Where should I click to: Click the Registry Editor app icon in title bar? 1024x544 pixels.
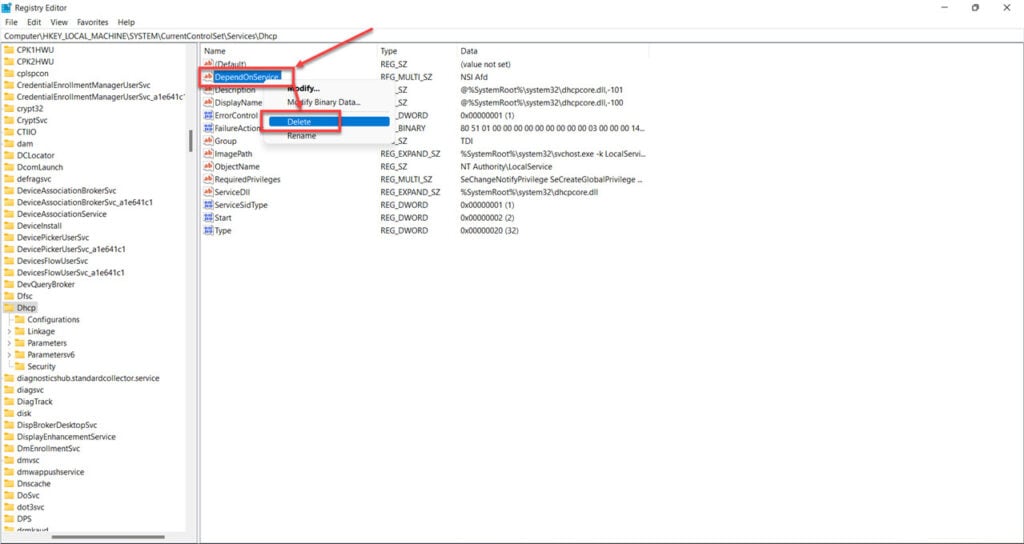(x=10, y=7)
